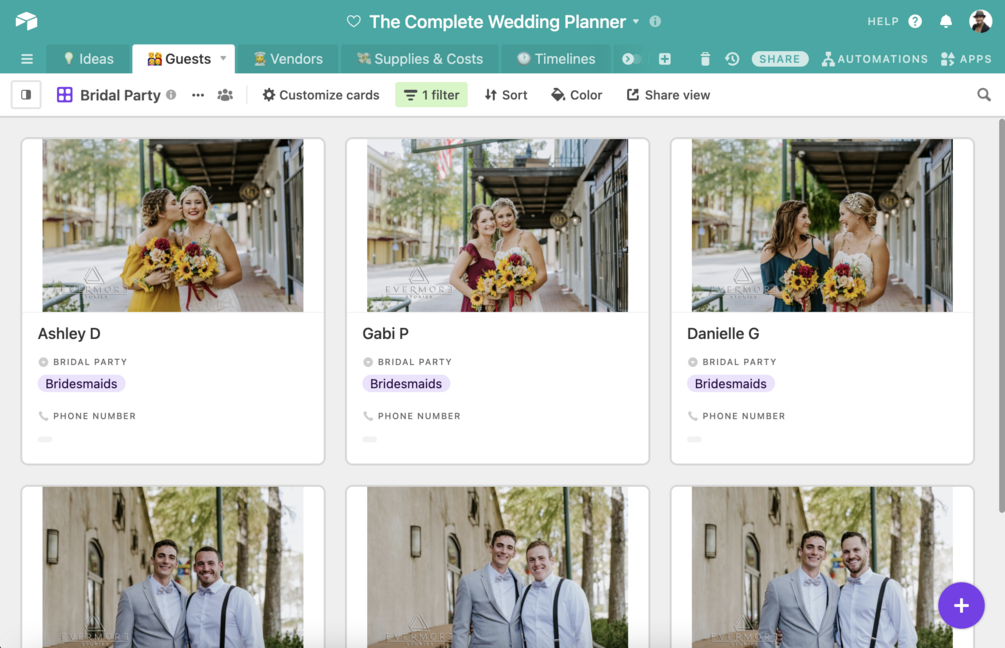
Task: Click Bridesmaids tag on Danielle G card
Action: click(x=731, y=383)
